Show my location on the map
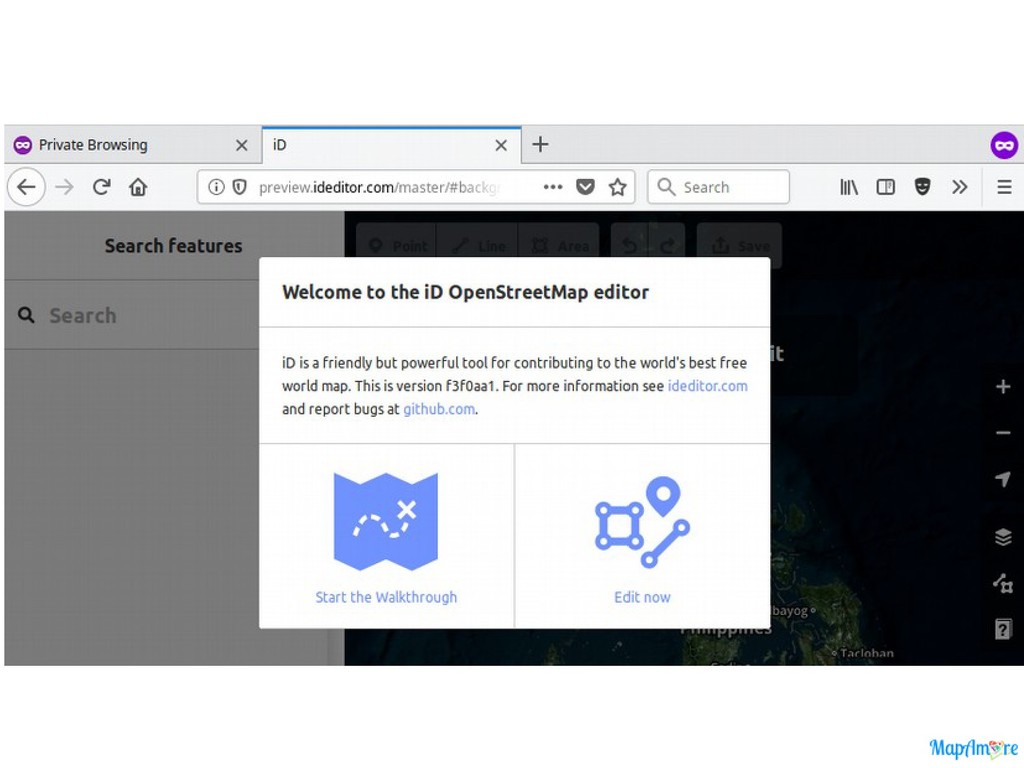 [x=1003, y=479]
